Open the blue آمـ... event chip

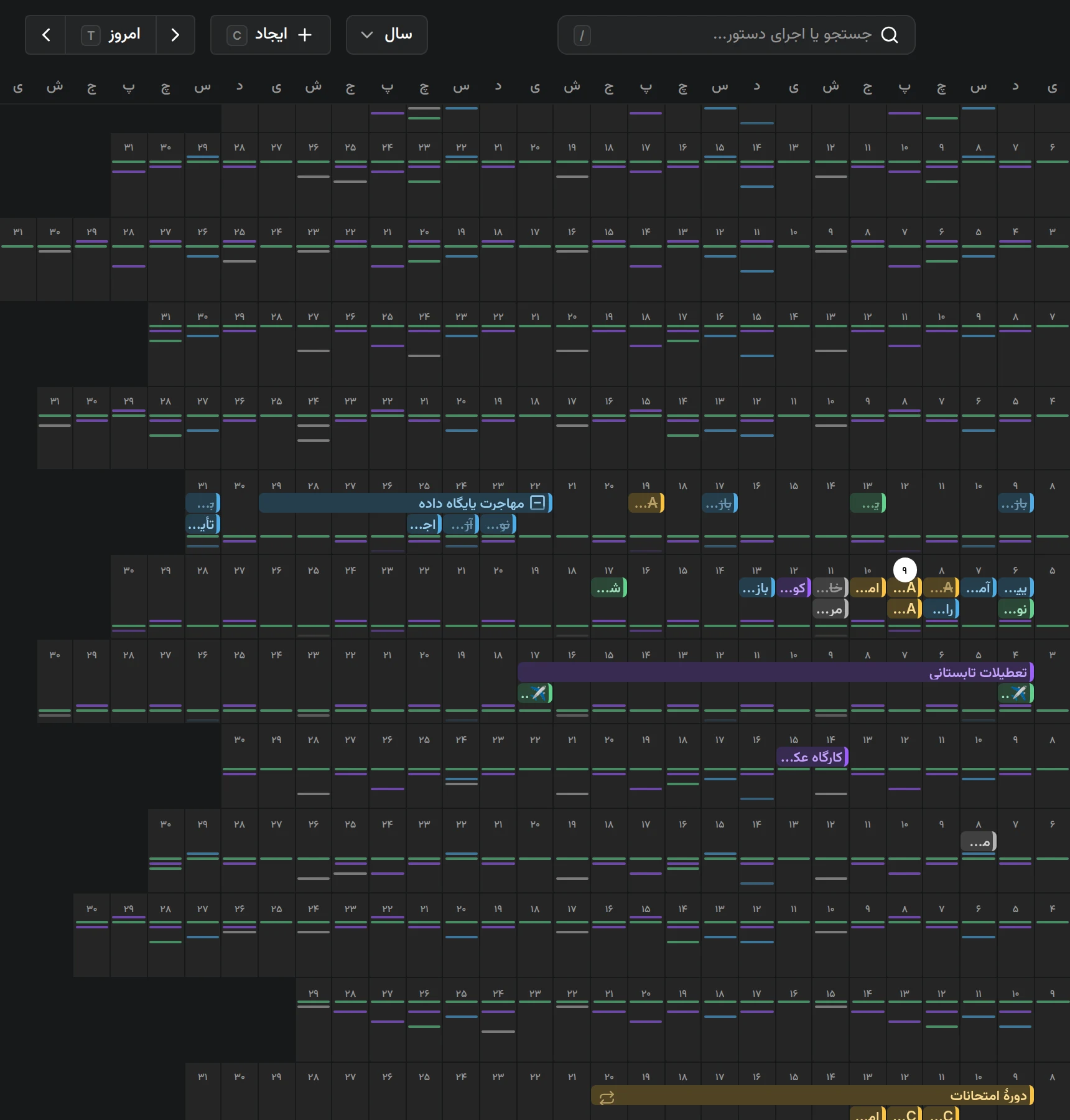979,587
